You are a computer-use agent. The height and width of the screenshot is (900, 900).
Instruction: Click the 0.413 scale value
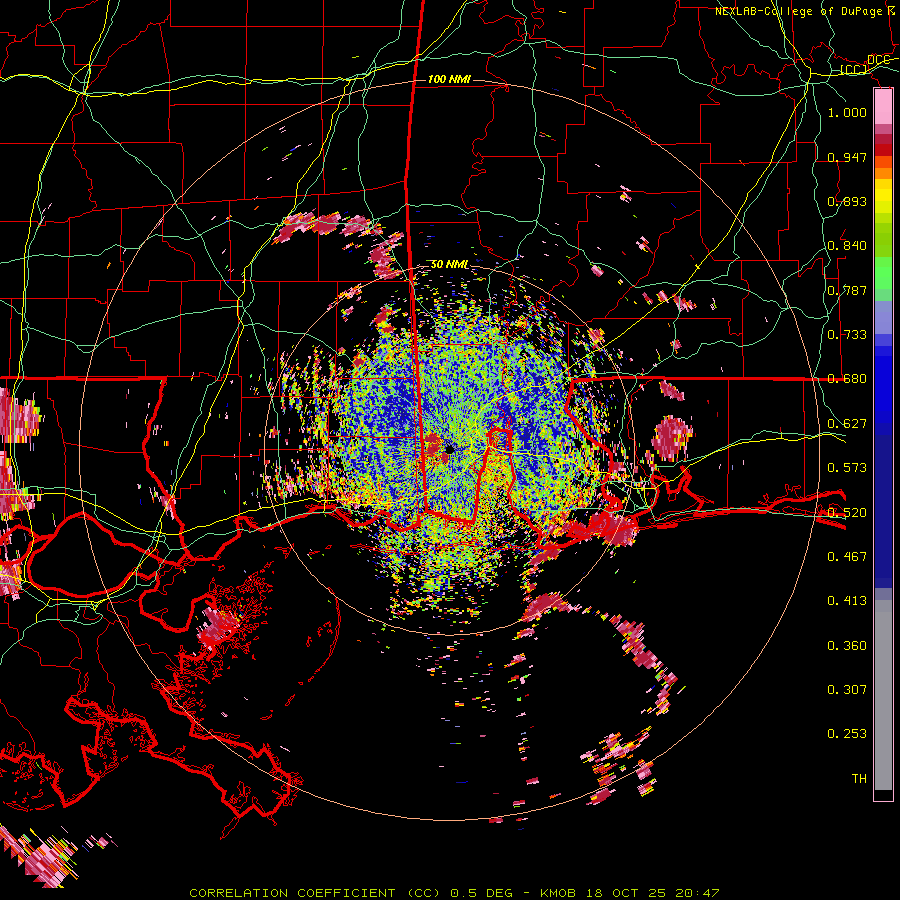click(847, 600)
